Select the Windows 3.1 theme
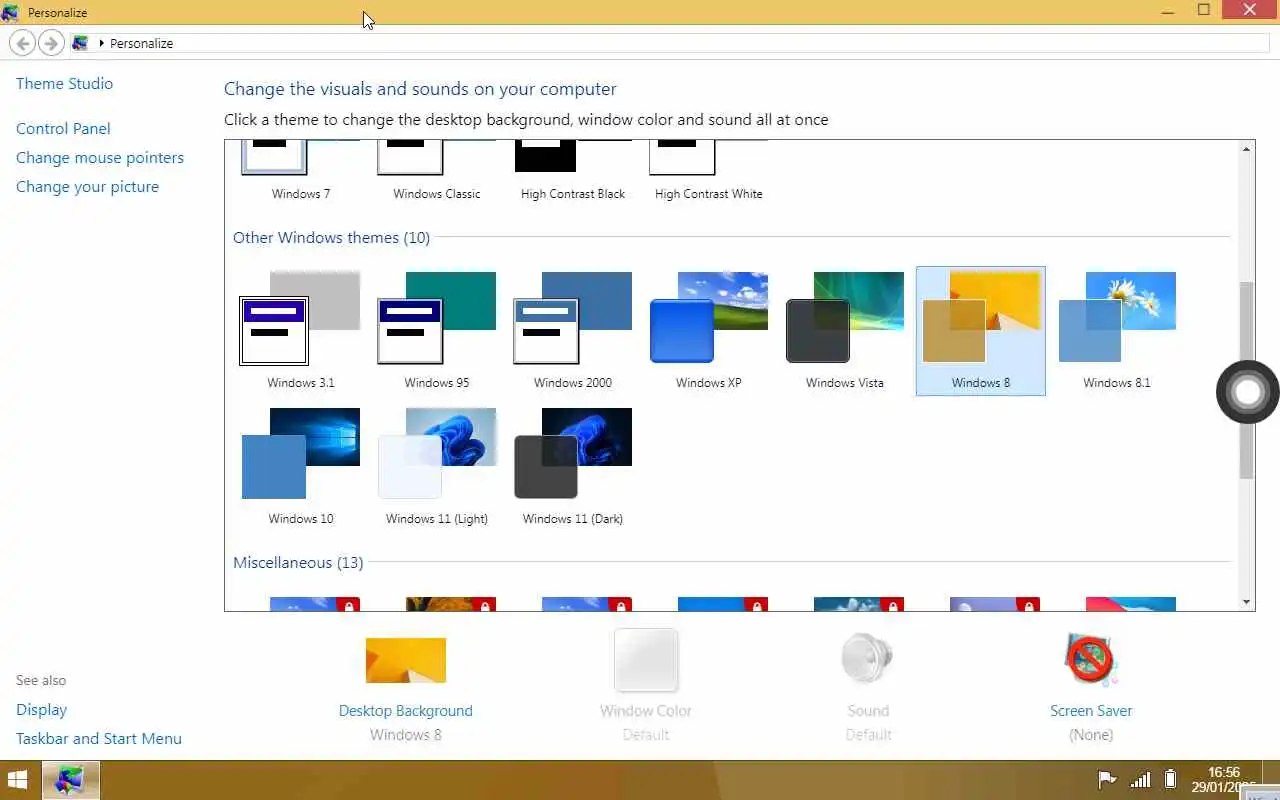 (x=300, y=331)
